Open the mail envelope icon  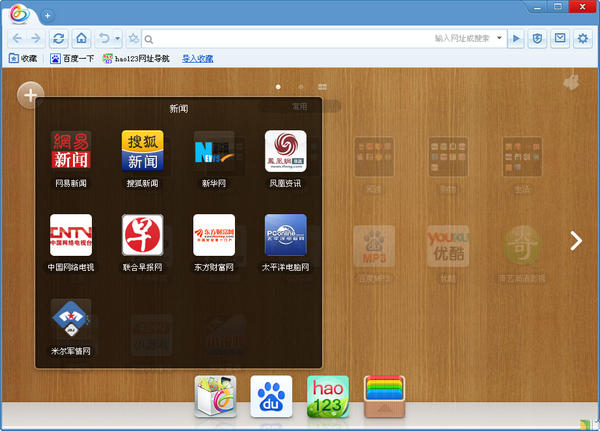pyautogui.click(x=560, y=38)
